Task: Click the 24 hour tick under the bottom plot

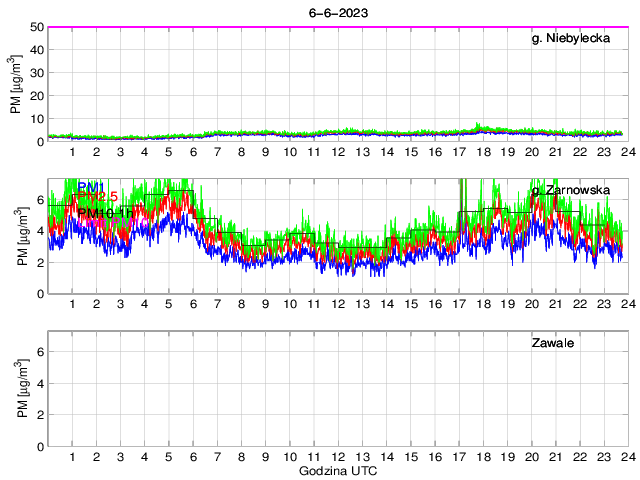Action: click(x=627, y=456)
